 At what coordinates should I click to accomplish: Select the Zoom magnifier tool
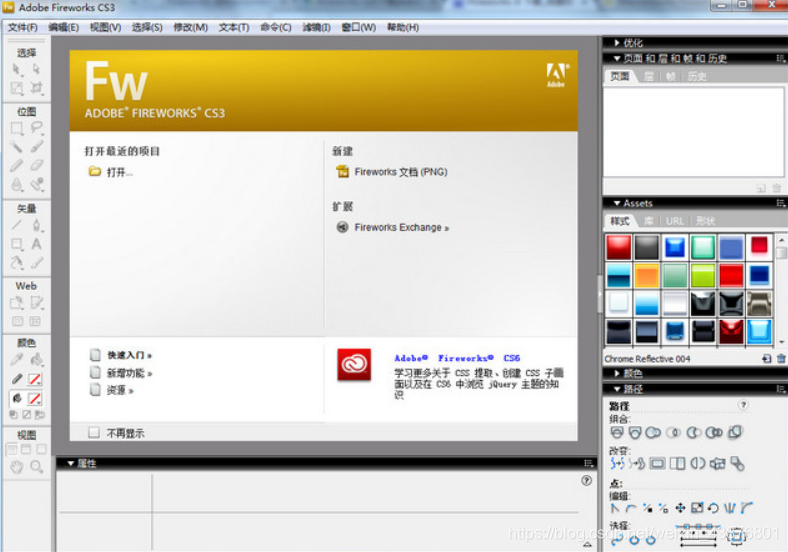click(x=36, y=467)
